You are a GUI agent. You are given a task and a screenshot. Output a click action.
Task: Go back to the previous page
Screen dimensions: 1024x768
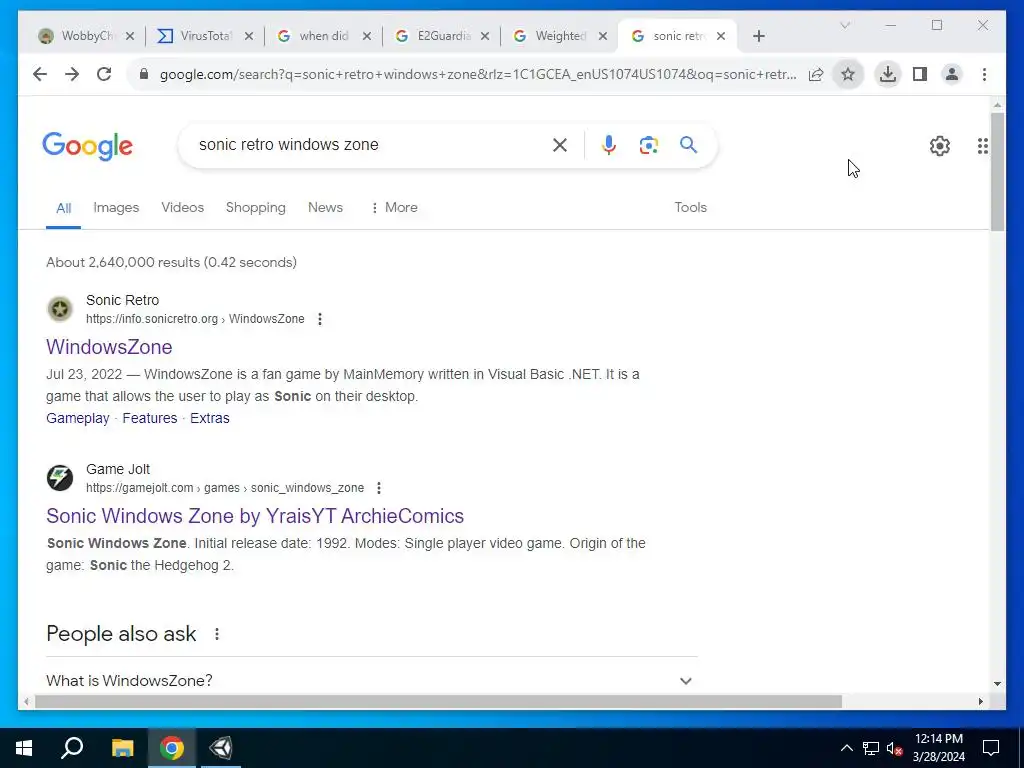coord(40,74)
